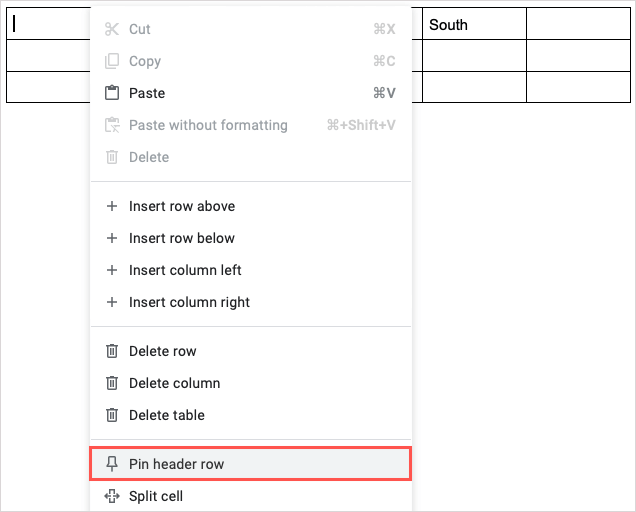
Task: Choose Insert row below
Action: tap(182, 238)
